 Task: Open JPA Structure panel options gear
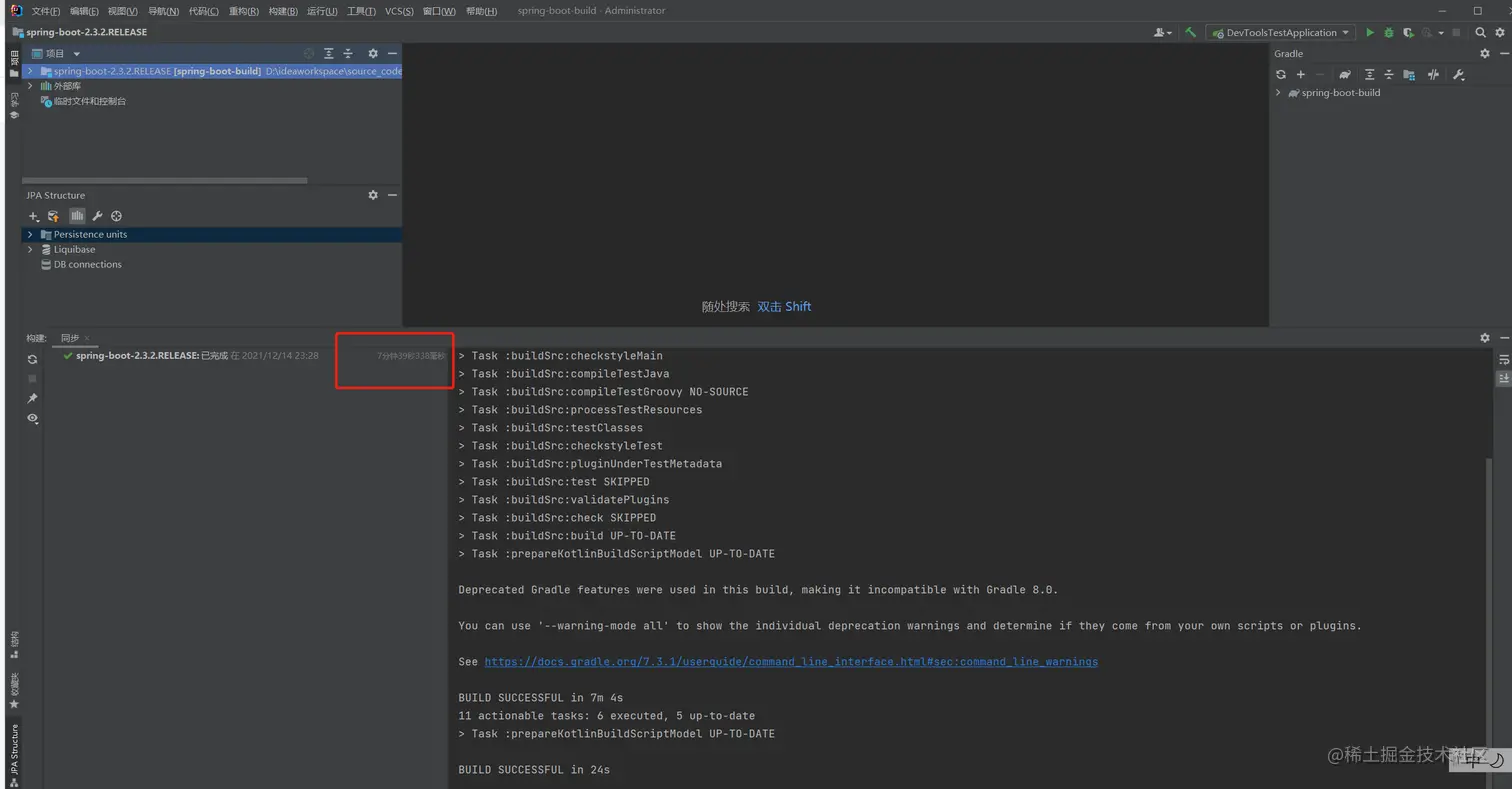click(x=373, y=195)
